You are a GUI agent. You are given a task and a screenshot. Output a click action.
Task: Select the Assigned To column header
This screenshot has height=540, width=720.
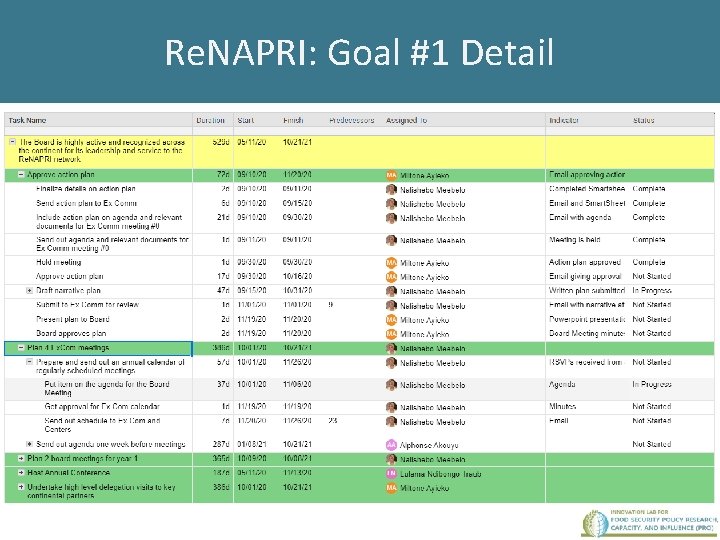pyautogui.click(x=464, y=120)
